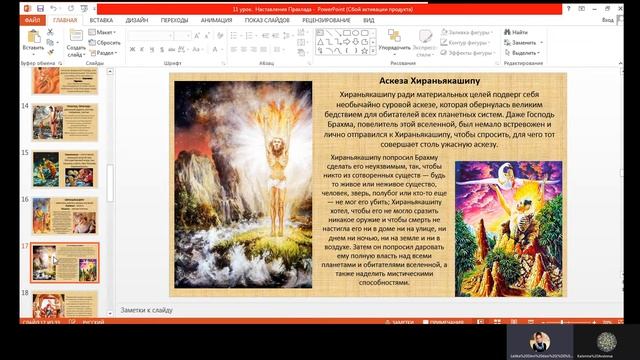Start slideshow from beginning quick access icon
The image size is (640, 360).
click(84, 9)
